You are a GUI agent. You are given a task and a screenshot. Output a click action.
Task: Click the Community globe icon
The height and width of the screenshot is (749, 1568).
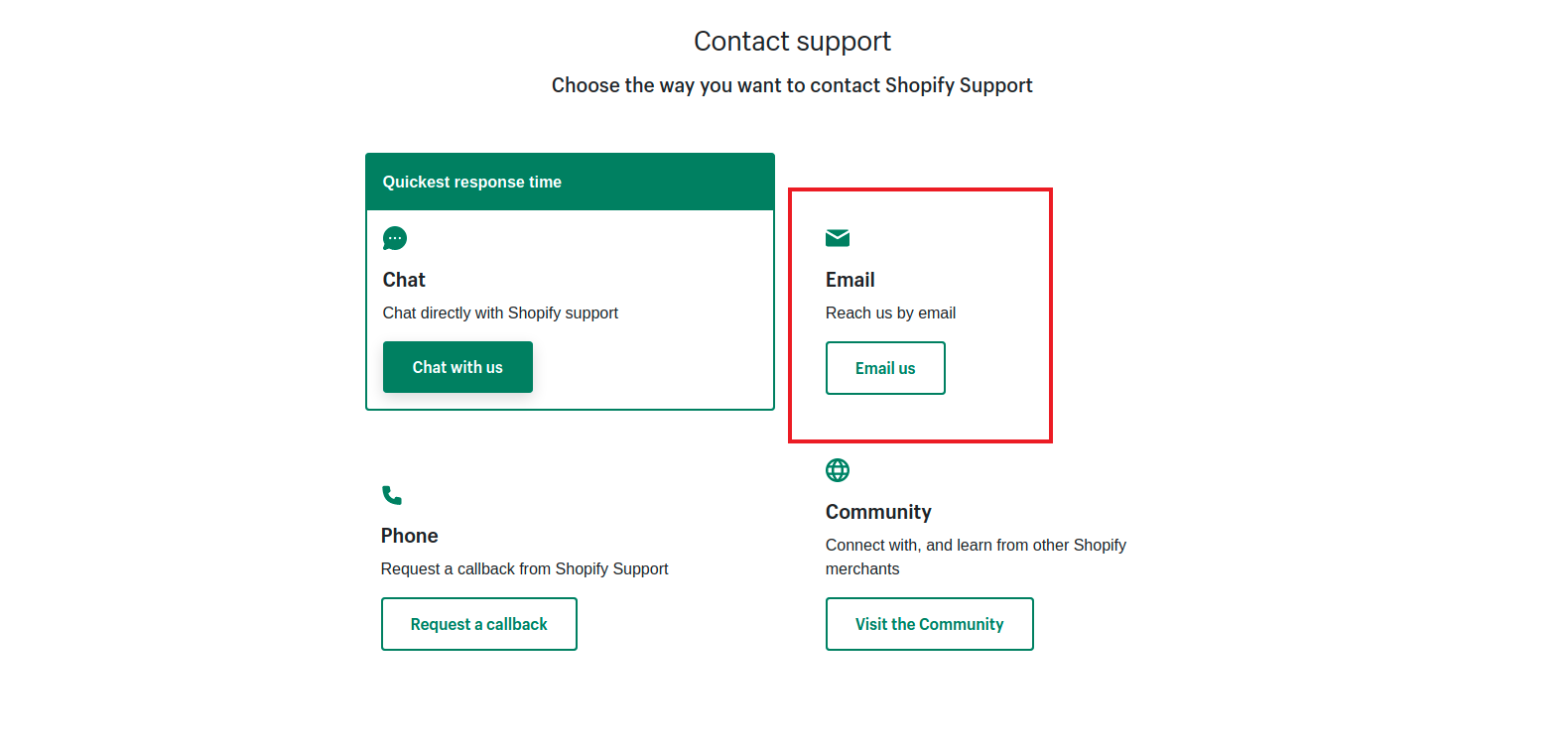(838, 470)
